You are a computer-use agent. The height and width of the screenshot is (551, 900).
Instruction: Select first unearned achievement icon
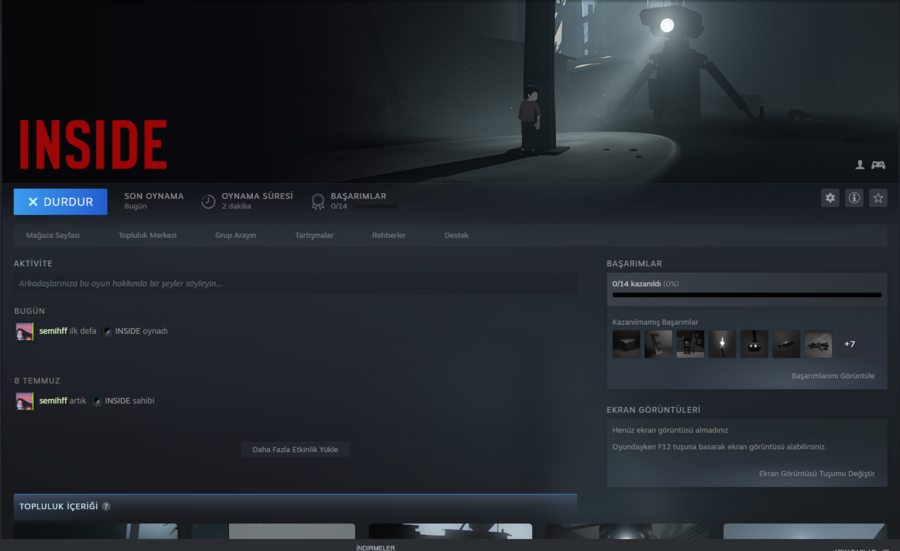pos(626,344)
